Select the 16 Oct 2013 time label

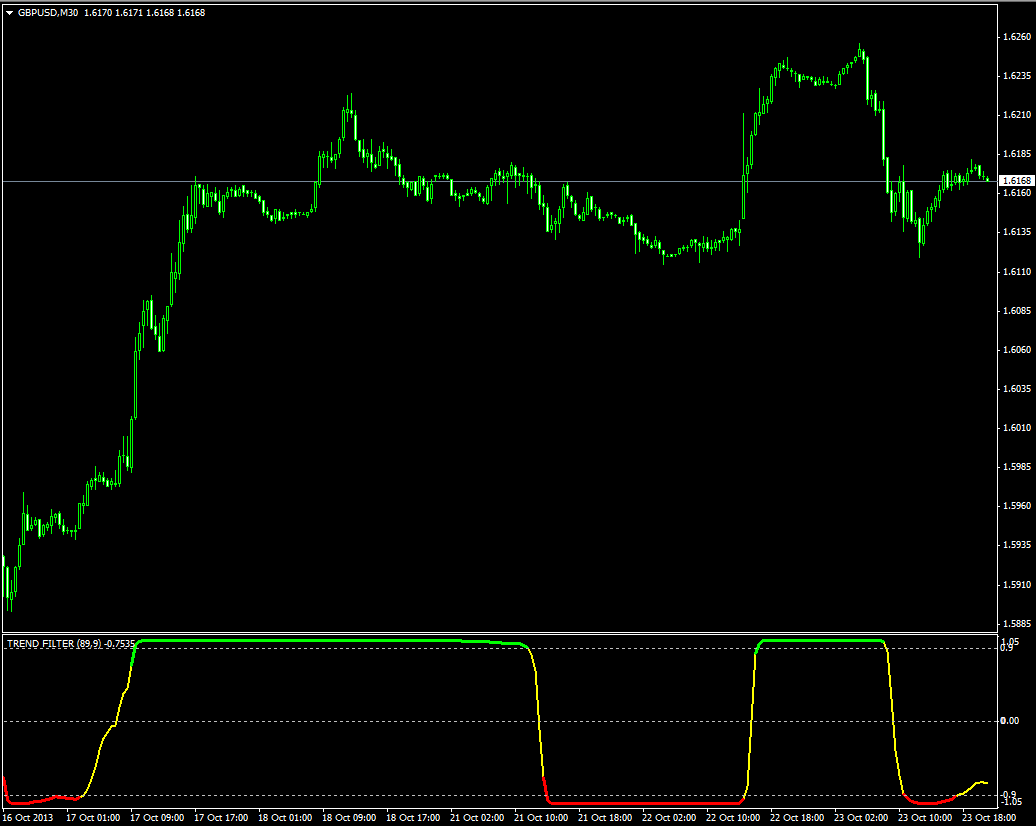point(28,817)
